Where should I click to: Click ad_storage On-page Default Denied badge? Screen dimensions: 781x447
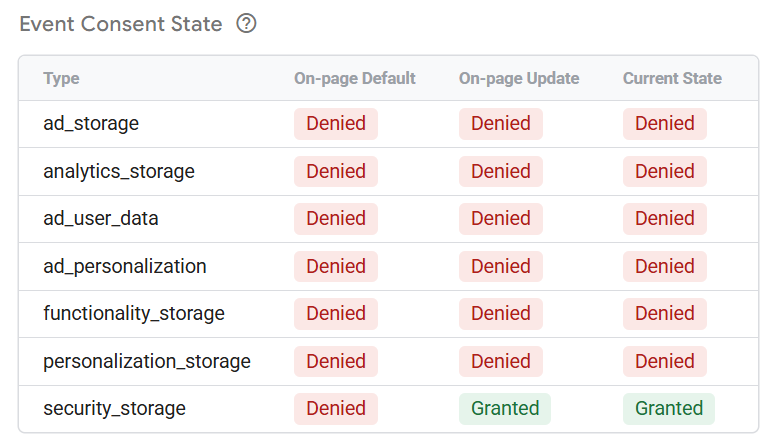336,124
